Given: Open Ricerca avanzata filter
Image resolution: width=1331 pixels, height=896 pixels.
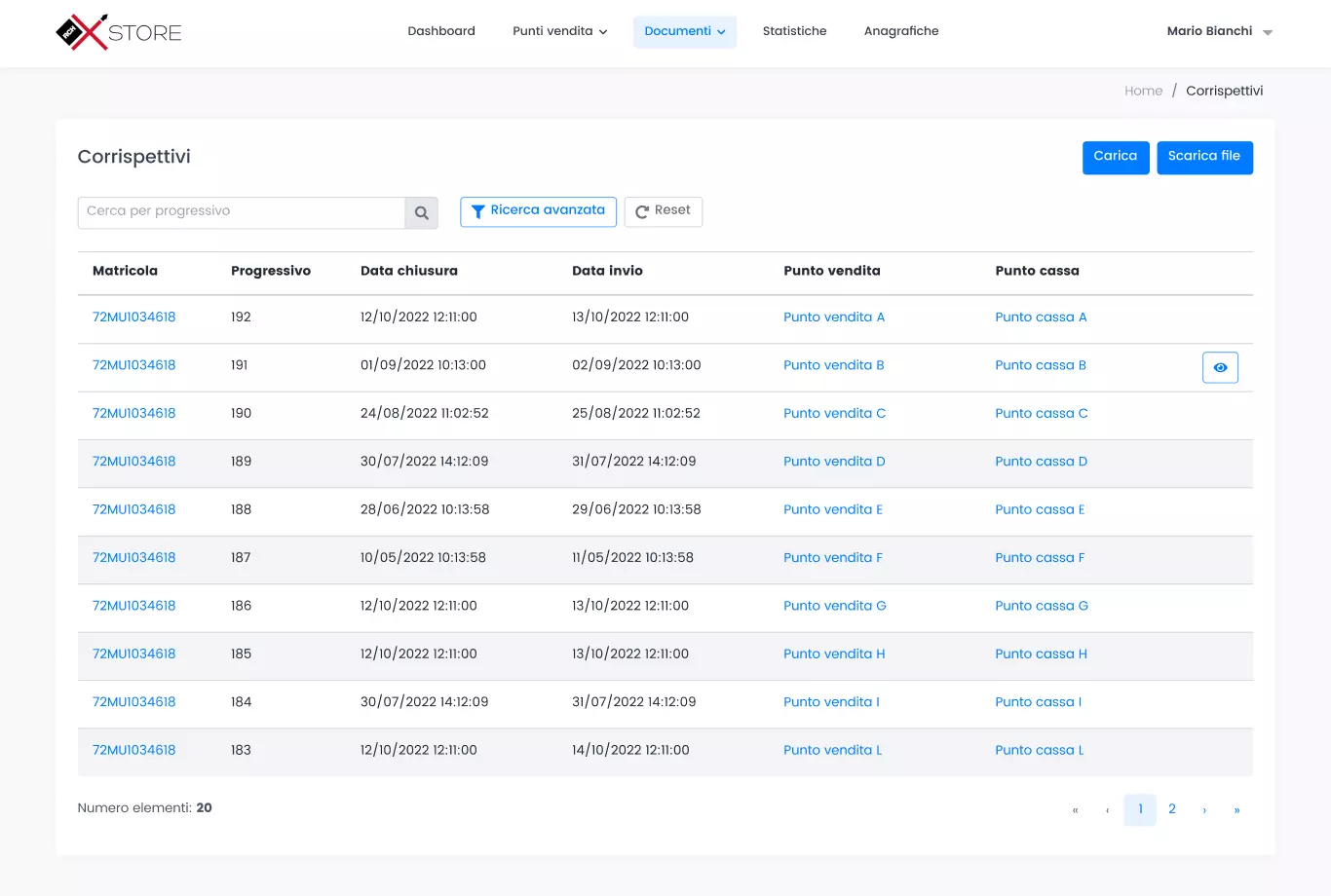Looking at the screenshot, I should [x=538, y=211].
